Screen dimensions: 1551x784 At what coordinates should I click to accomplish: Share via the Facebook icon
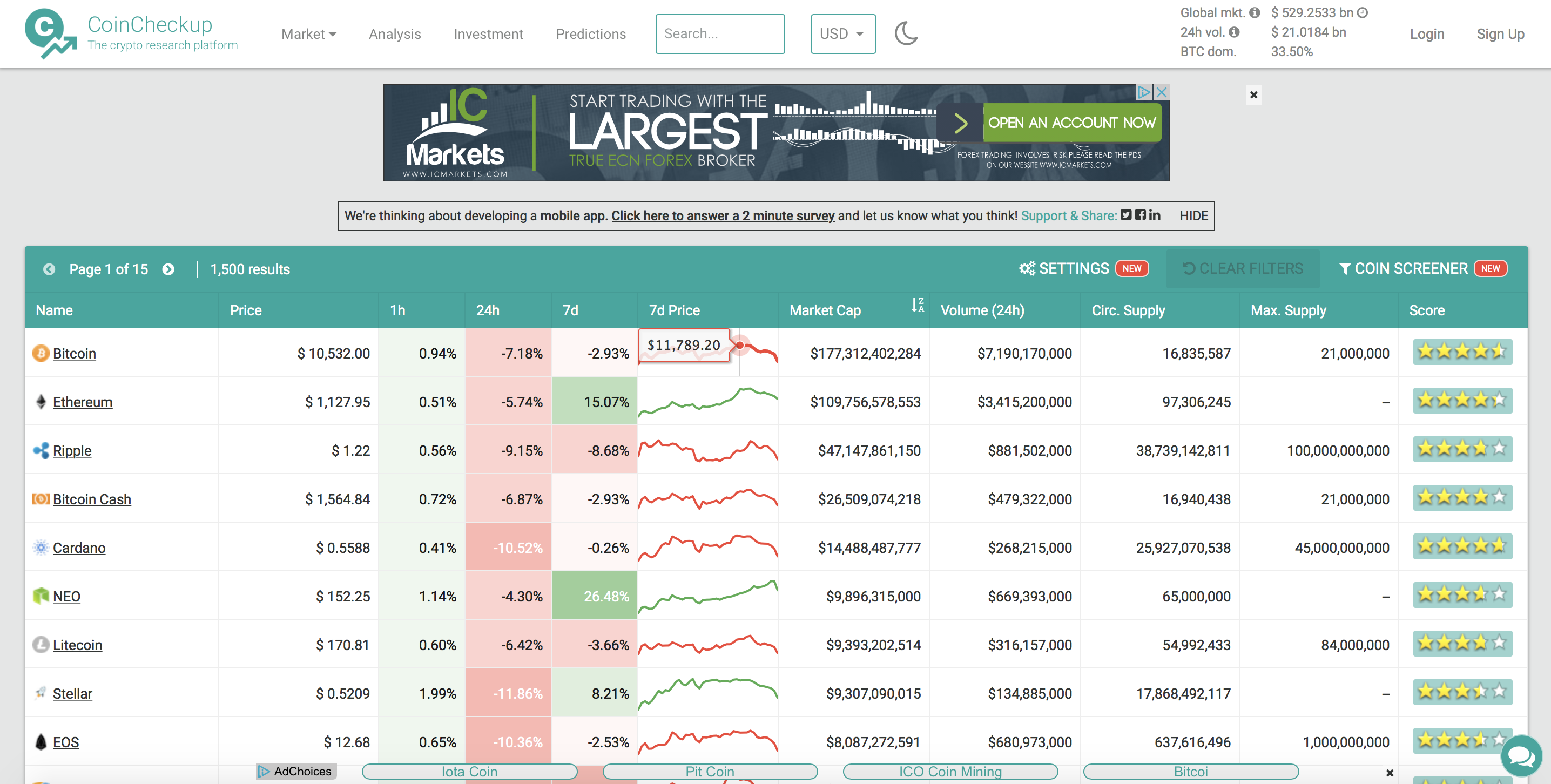pos(1140,215)
